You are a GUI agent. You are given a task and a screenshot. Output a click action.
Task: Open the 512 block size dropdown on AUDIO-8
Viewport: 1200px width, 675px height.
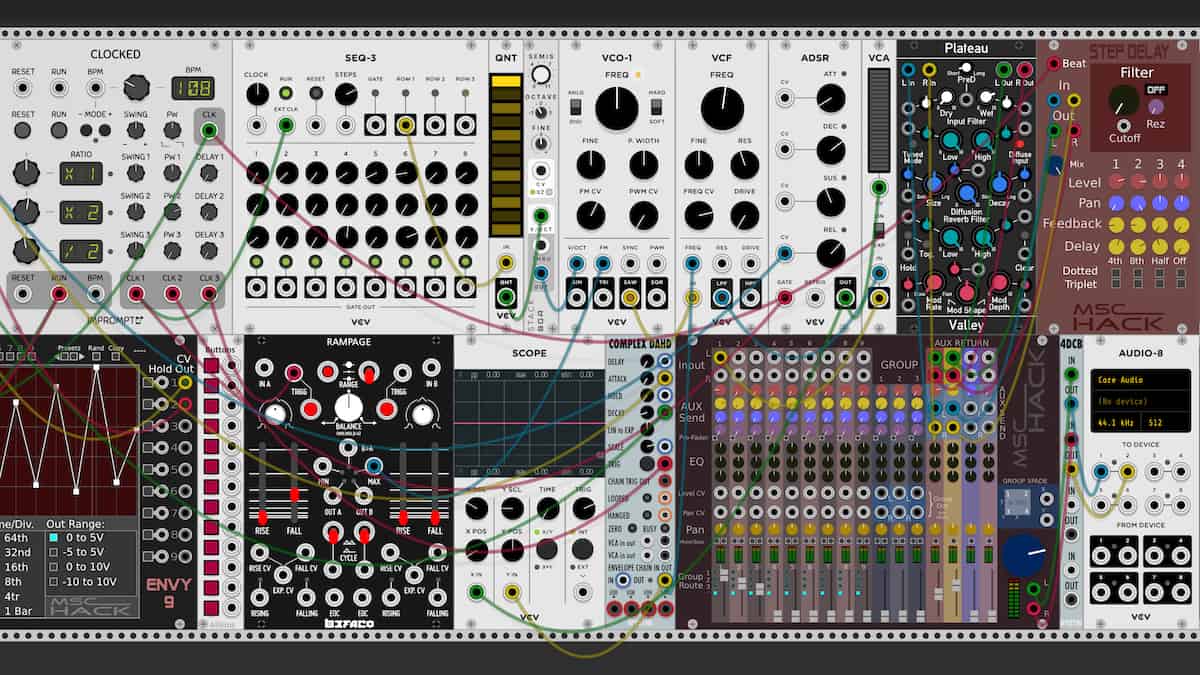click(1155, 422)
